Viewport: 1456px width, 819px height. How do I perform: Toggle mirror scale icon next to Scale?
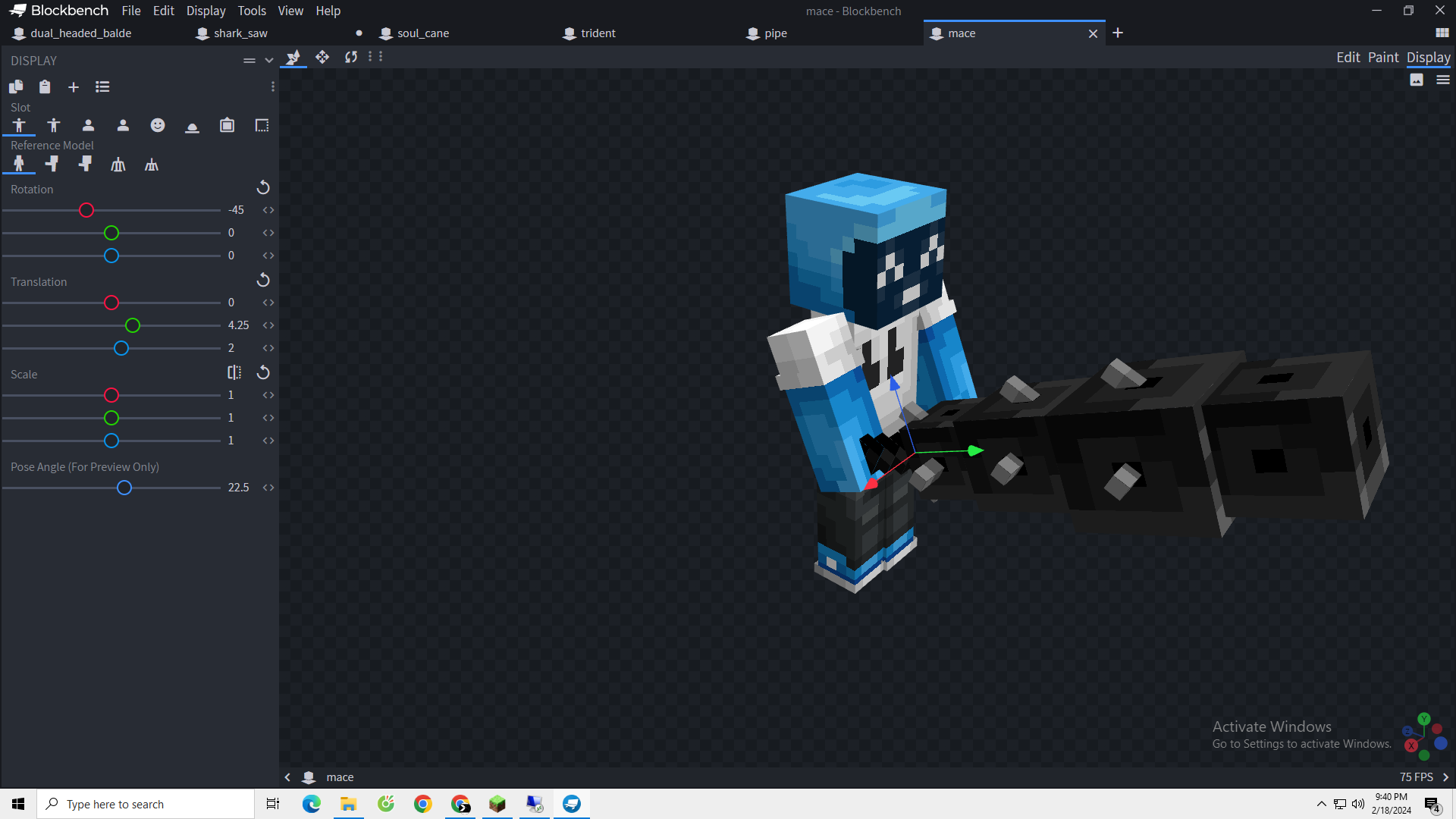234,372
